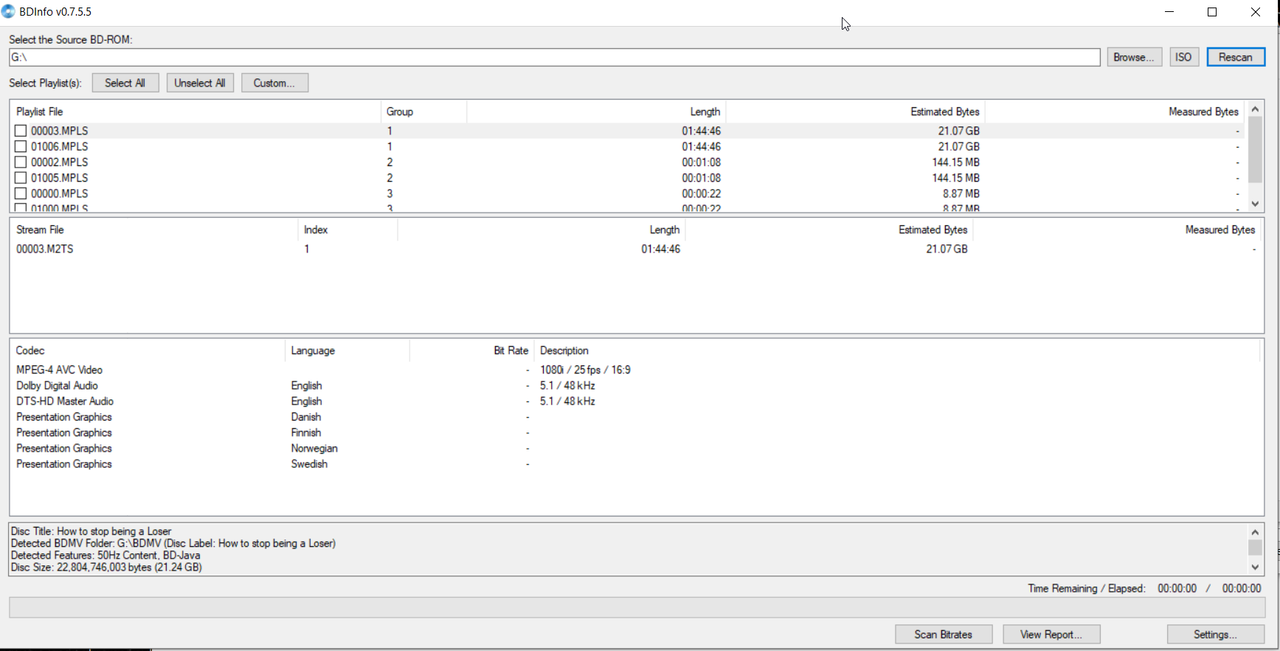This screenshot has width=1280, height=651.
Task: Sort playlists by the Playlist File column
Action: [x=195, y=112]
